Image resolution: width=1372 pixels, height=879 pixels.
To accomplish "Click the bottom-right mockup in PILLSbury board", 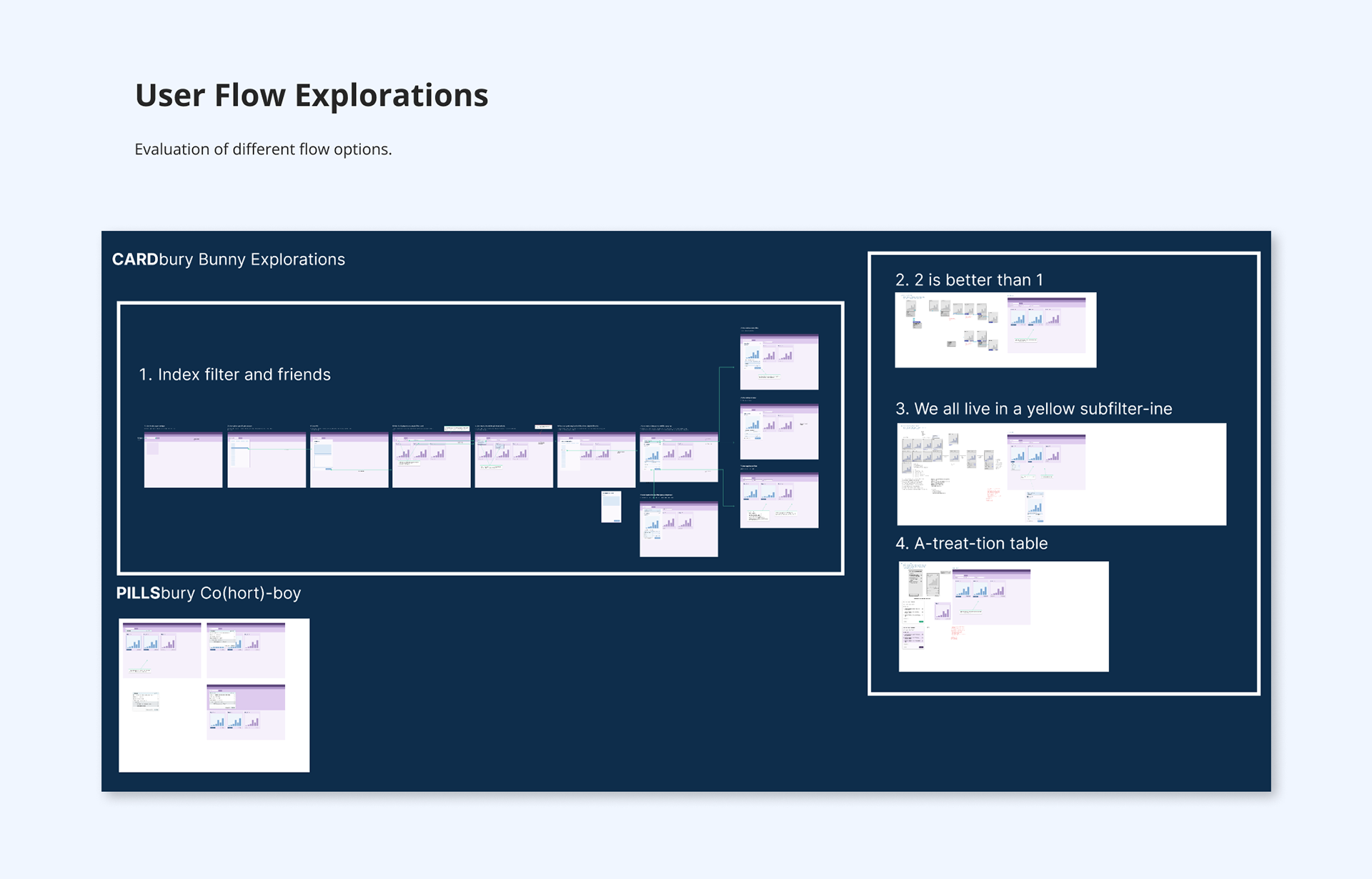I will pyautogui.click(x=246, y=712).
